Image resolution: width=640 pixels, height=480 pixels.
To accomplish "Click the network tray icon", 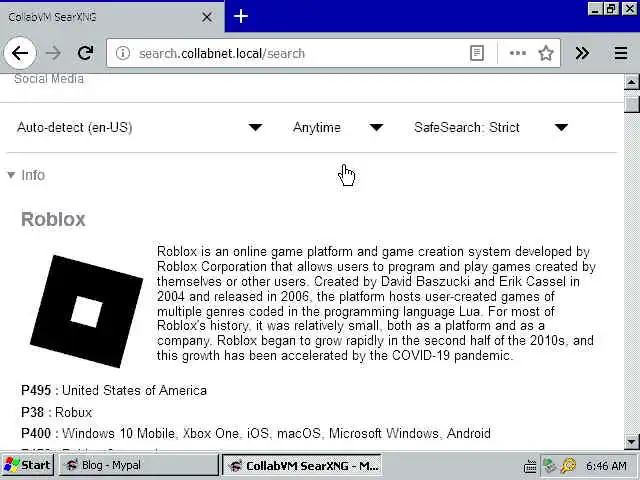I will tap(550, 465).
